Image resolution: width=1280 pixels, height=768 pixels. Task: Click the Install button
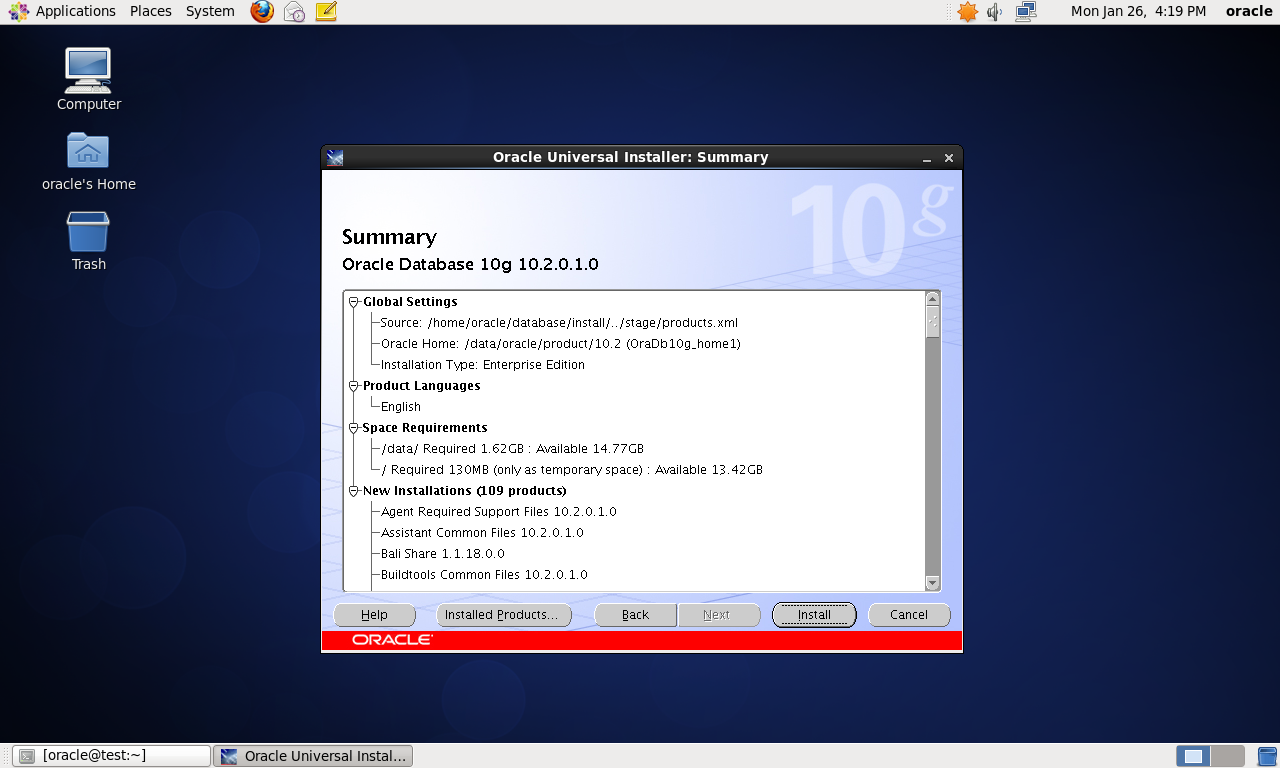tap(814, 615)
